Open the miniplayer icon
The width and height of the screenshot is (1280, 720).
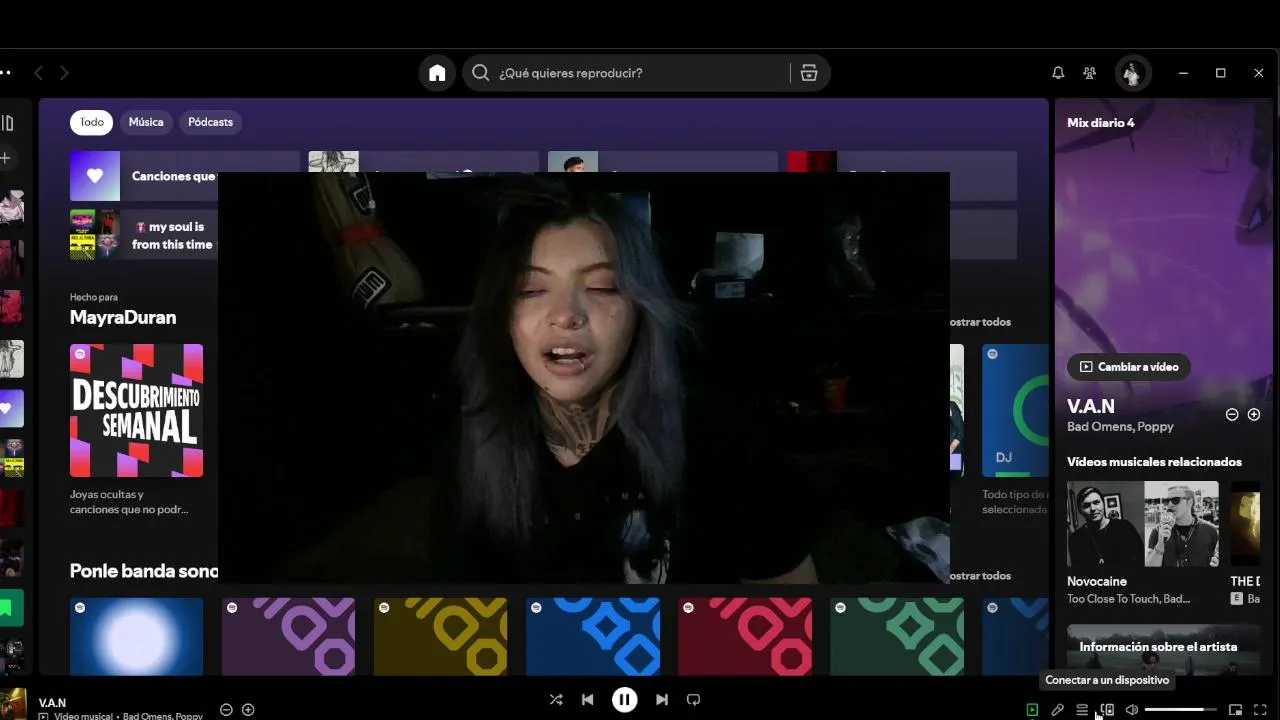coord(1235,710)
